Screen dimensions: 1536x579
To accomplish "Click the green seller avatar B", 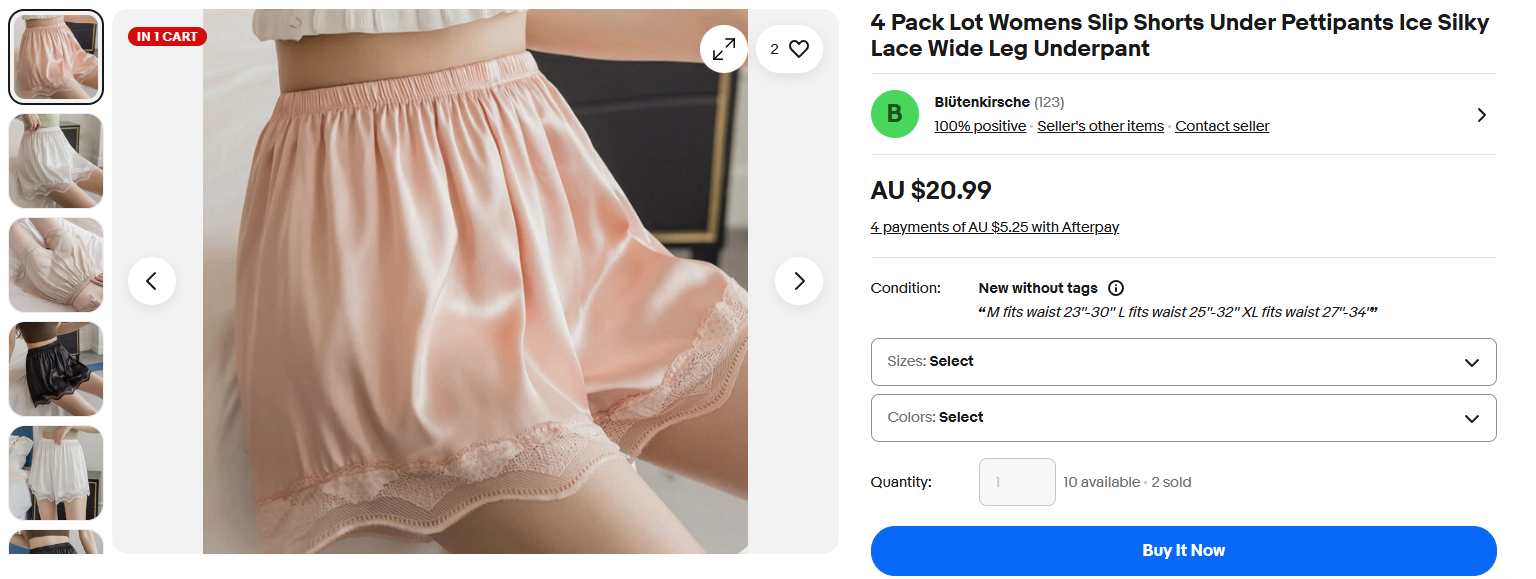I will tap(894, 114).
